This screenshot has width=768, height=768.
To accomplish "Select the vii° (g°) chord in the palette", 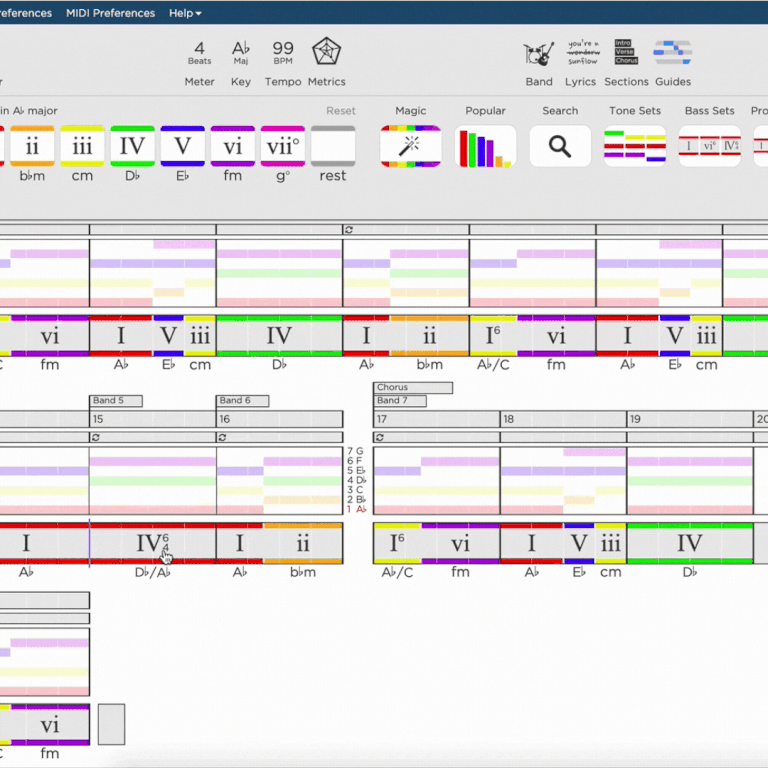I will [x=283, y=146].
